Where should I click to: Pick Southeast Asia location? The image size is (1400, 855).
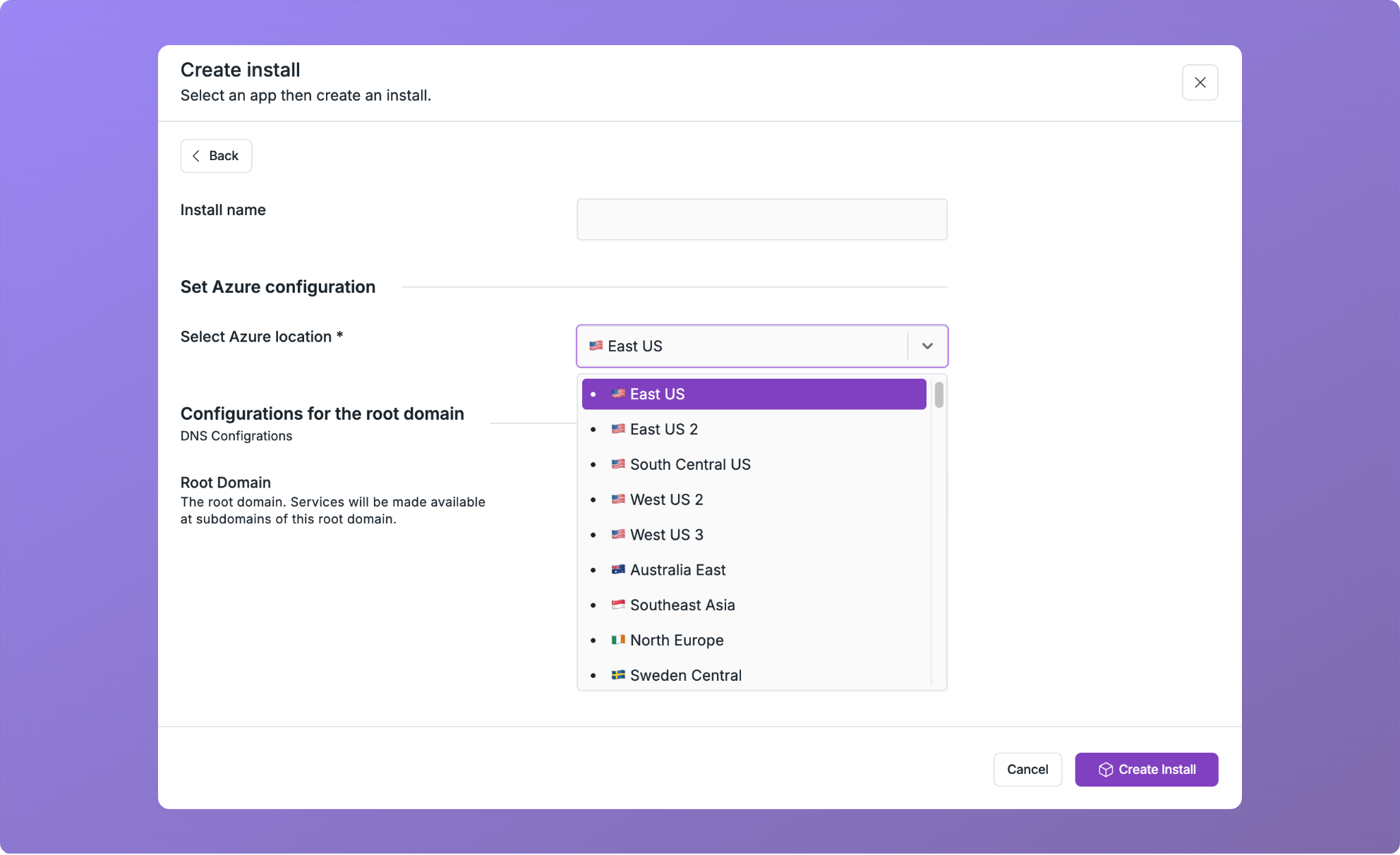pos(754,606)
